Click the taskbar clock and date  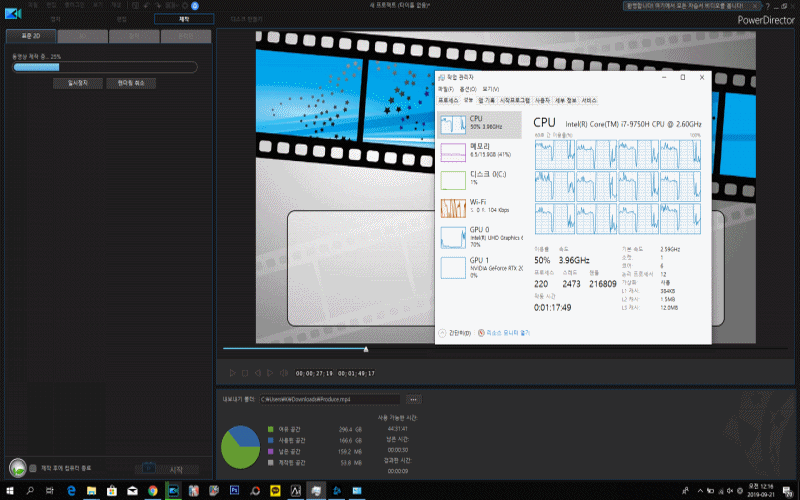761,491
